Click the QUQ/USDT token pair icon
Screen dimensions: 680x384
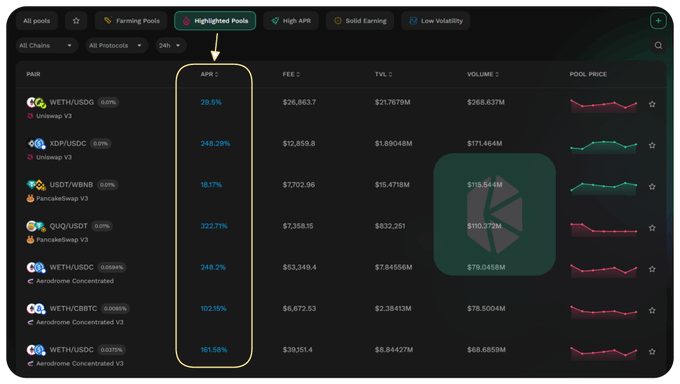pyautogui.click(x=36, y=226)
